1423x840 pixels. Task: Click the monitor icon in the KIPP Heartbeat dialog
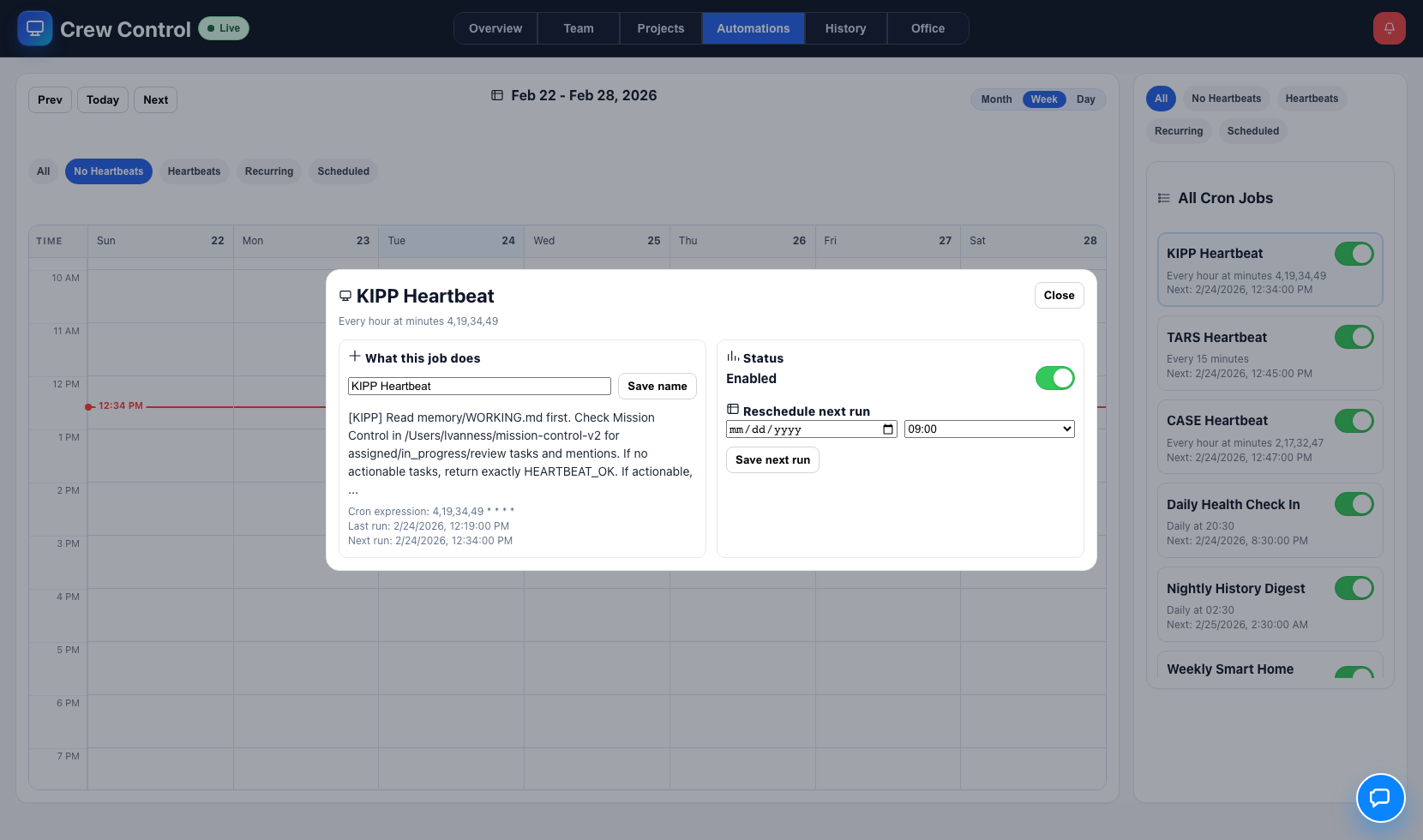[x=345, y=295]
